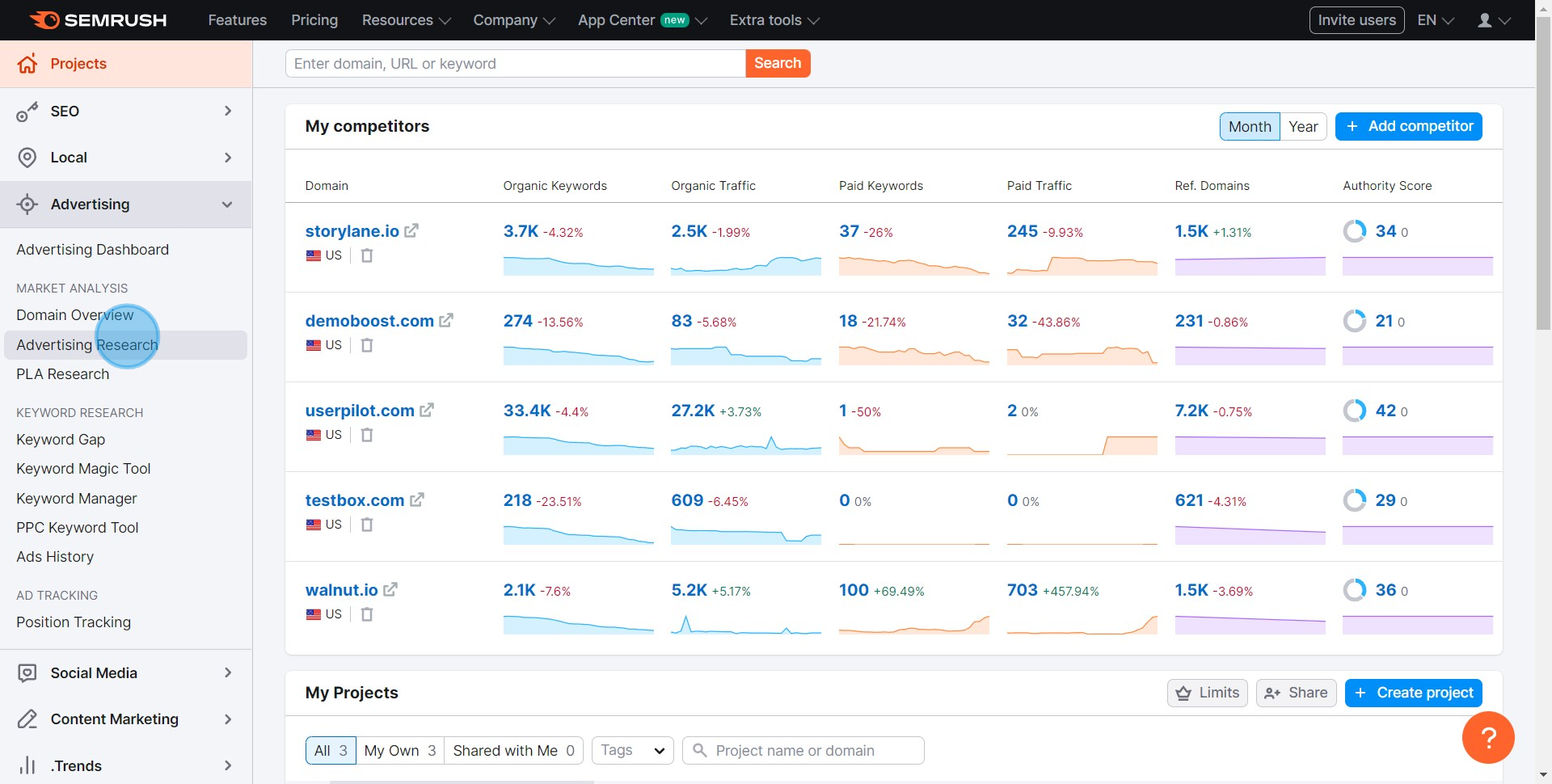1552x784 pixels.
Task: Open demoboost.com external link icon
Action: (446, 321)
